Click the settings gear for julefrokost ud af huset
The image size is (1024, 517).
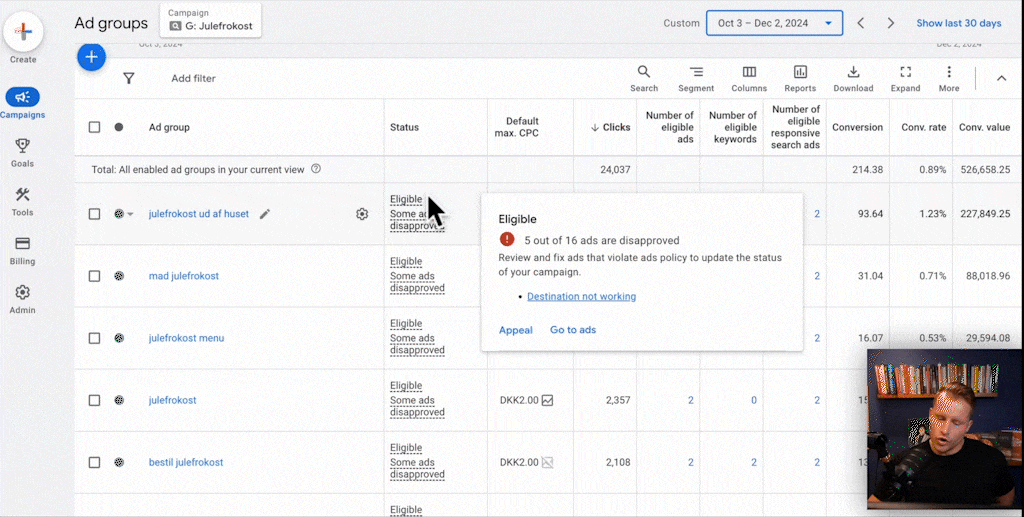(x=362, y=214)
